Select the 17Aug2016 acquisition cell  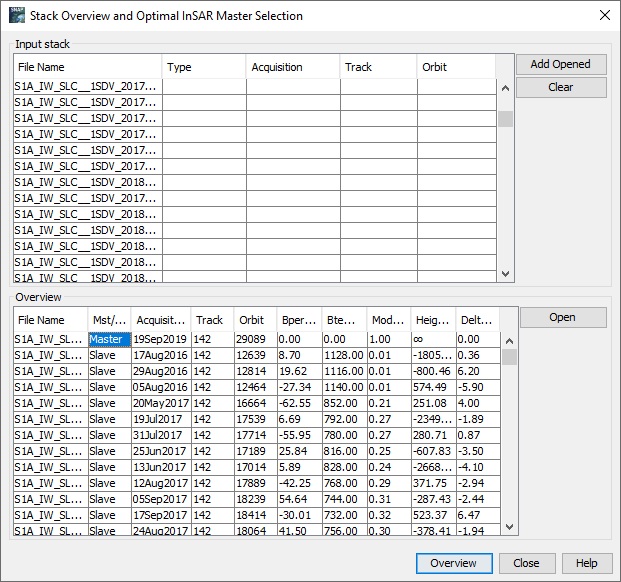[x=161, y=355]
